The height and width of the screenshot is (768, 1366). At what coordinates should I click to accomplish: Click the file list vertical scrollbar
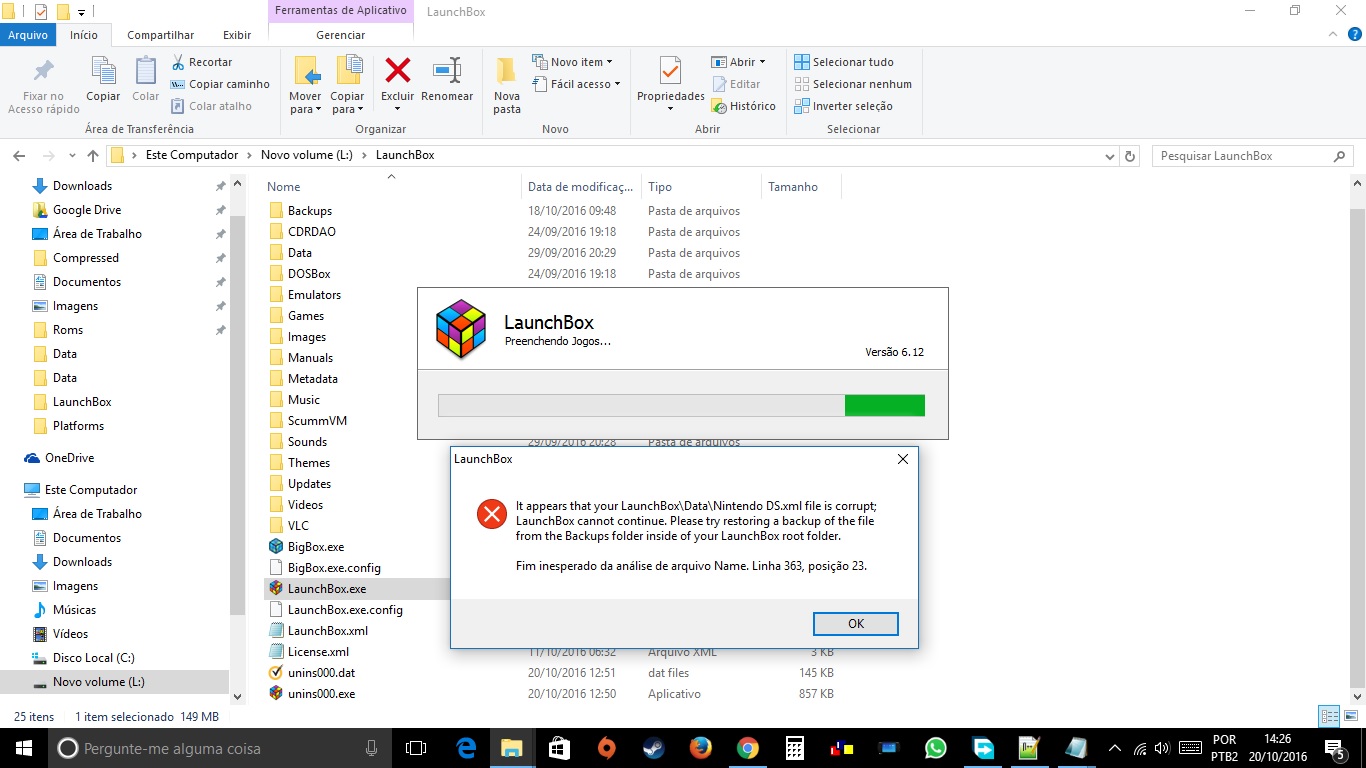pos(1358,440)
